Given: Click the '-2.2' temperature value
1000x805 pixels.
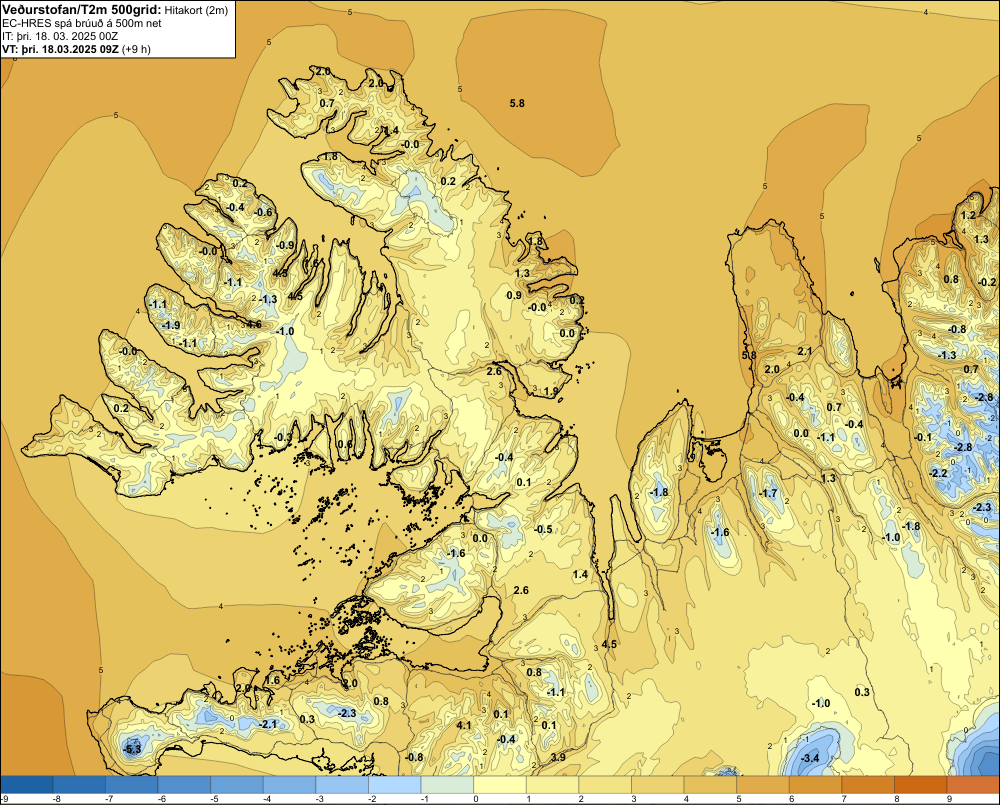Looking at the screenshot, I should (x=938, y=473).
